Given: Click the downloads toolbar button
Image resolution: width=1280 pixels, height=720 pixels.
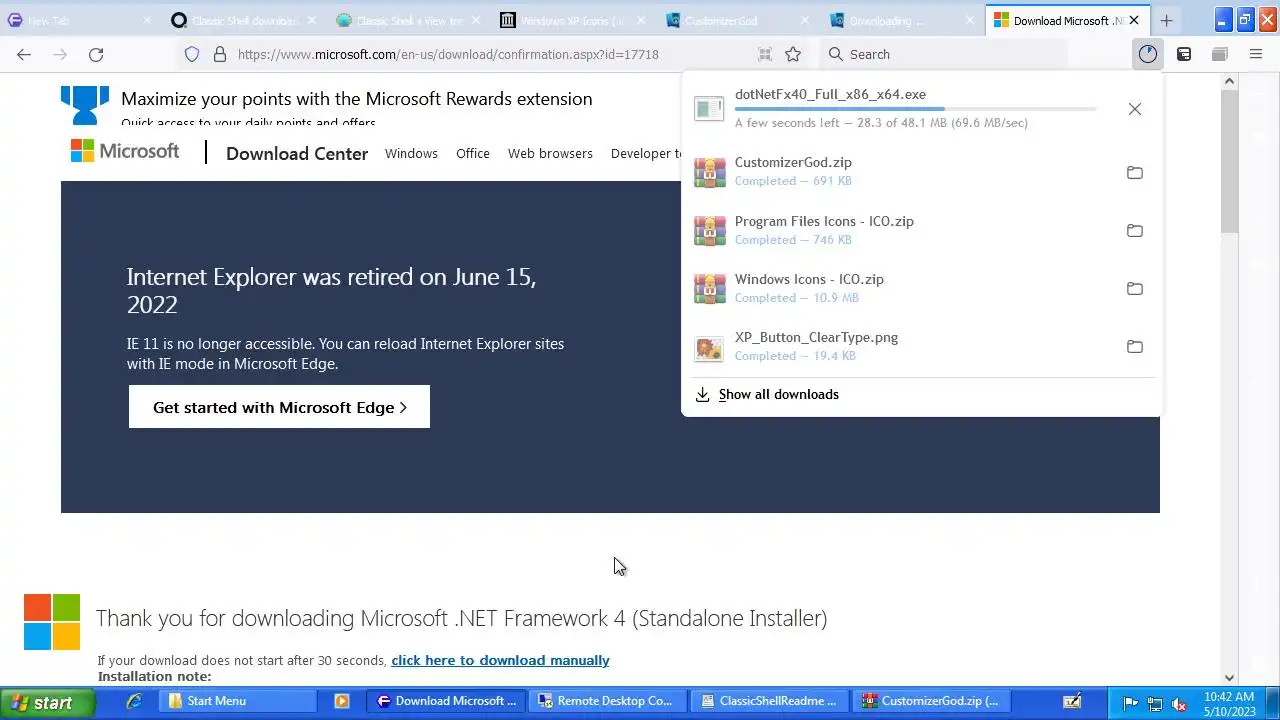Looking at the screenshot, I should tap(1147, 54).
